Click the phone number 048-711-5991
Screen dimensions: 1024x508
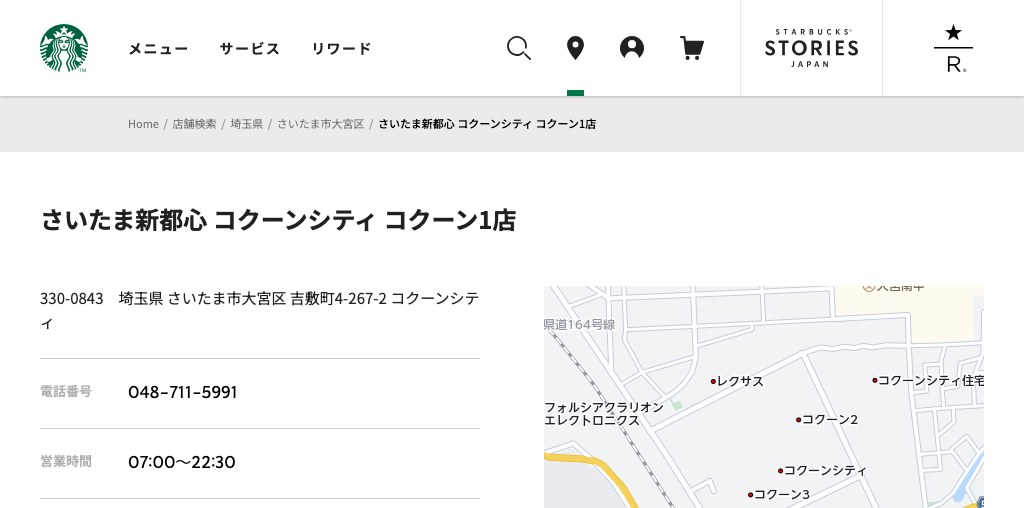[x=183, y=392]
